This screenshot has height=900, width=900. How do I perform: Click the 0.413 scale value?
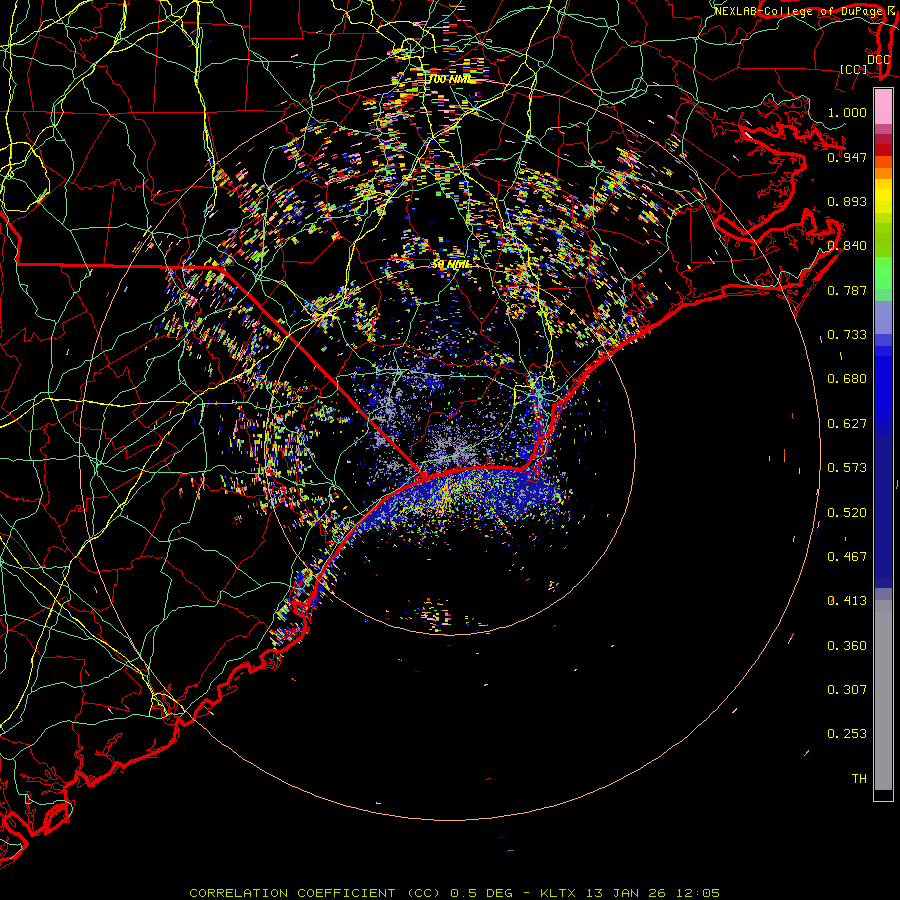(847, 601)
